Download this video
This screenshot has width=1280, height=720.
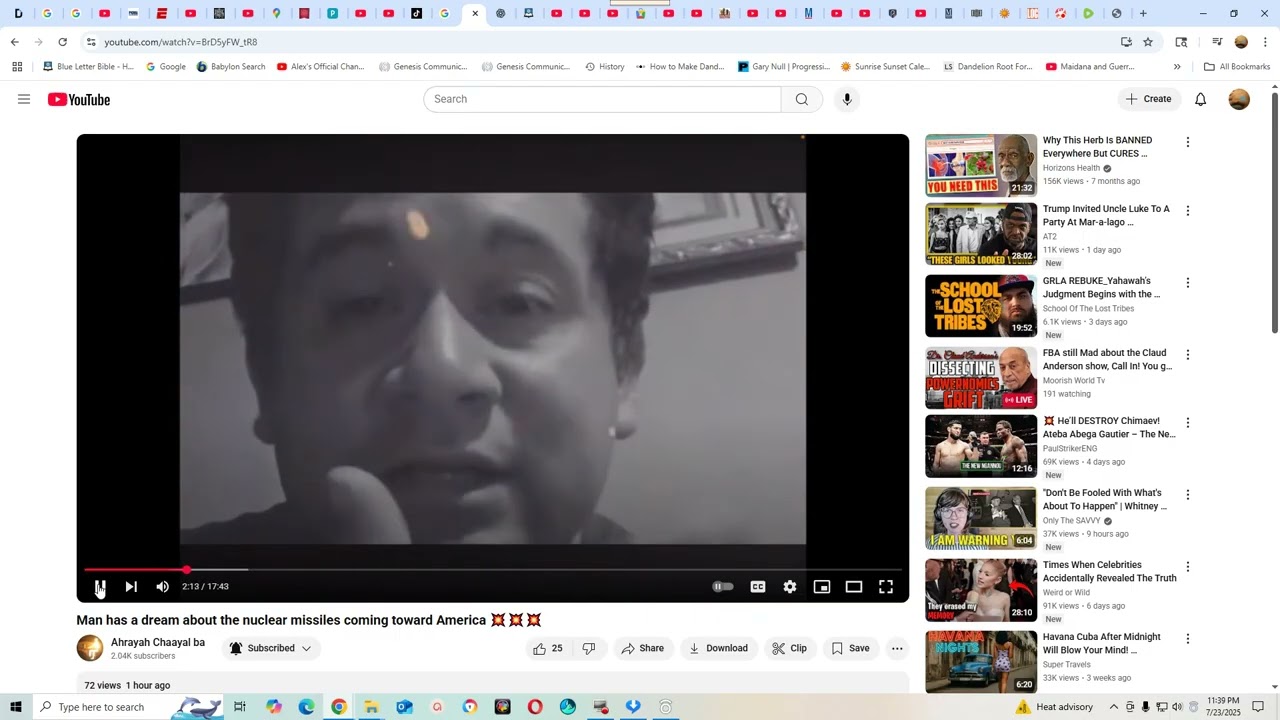[x=718, y=648]
